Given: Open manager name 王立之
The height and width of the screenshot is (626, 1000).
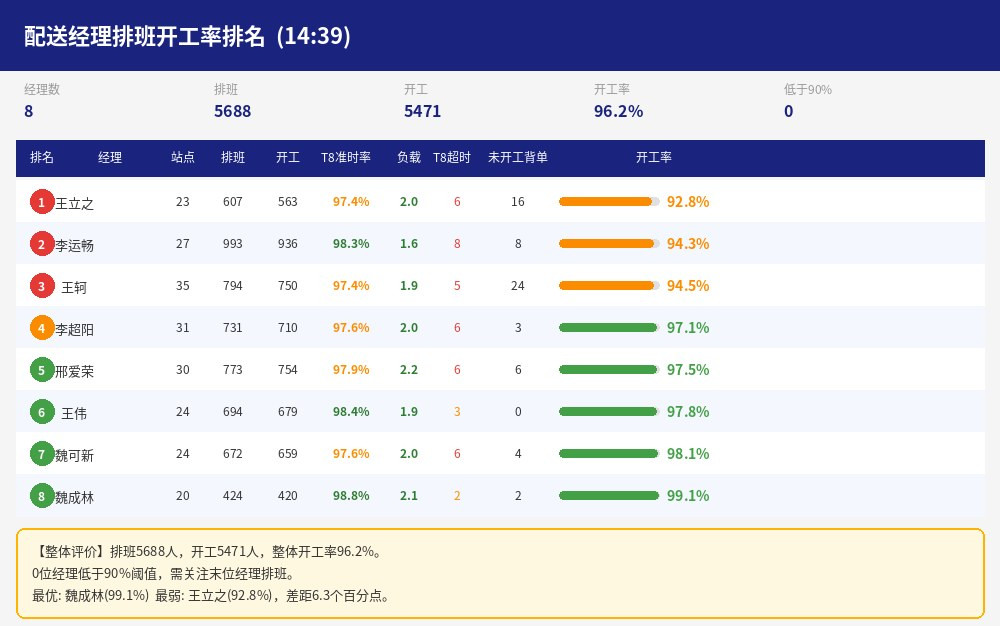Looking at the screenshot, I should click(x=74, y=203).
